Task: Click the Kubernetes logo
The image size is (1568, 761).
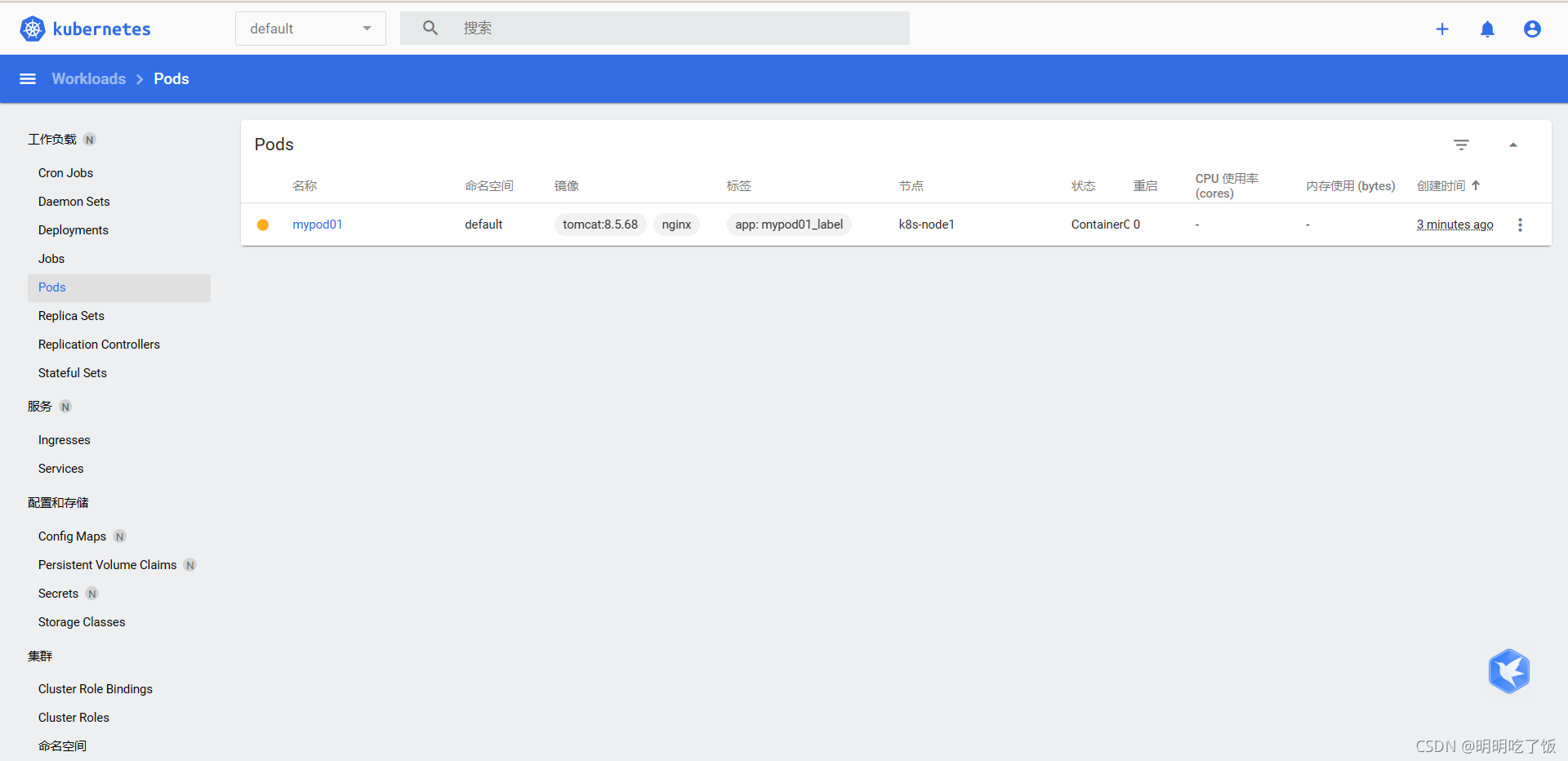Action: 33,29
